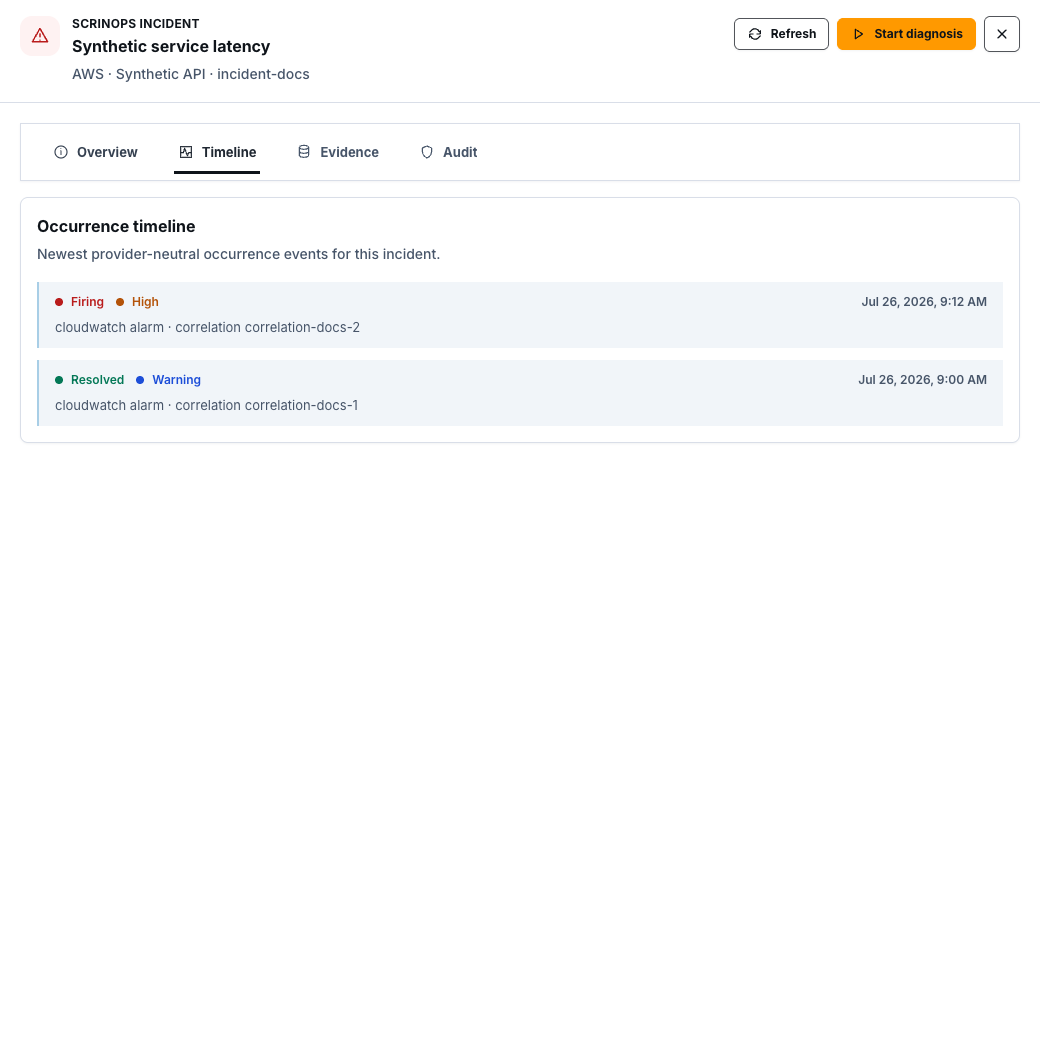This screenshot has height=1064, width=1040.
Task: Click the info circle icon beside Overview
Action: click(x=61, y=152)
